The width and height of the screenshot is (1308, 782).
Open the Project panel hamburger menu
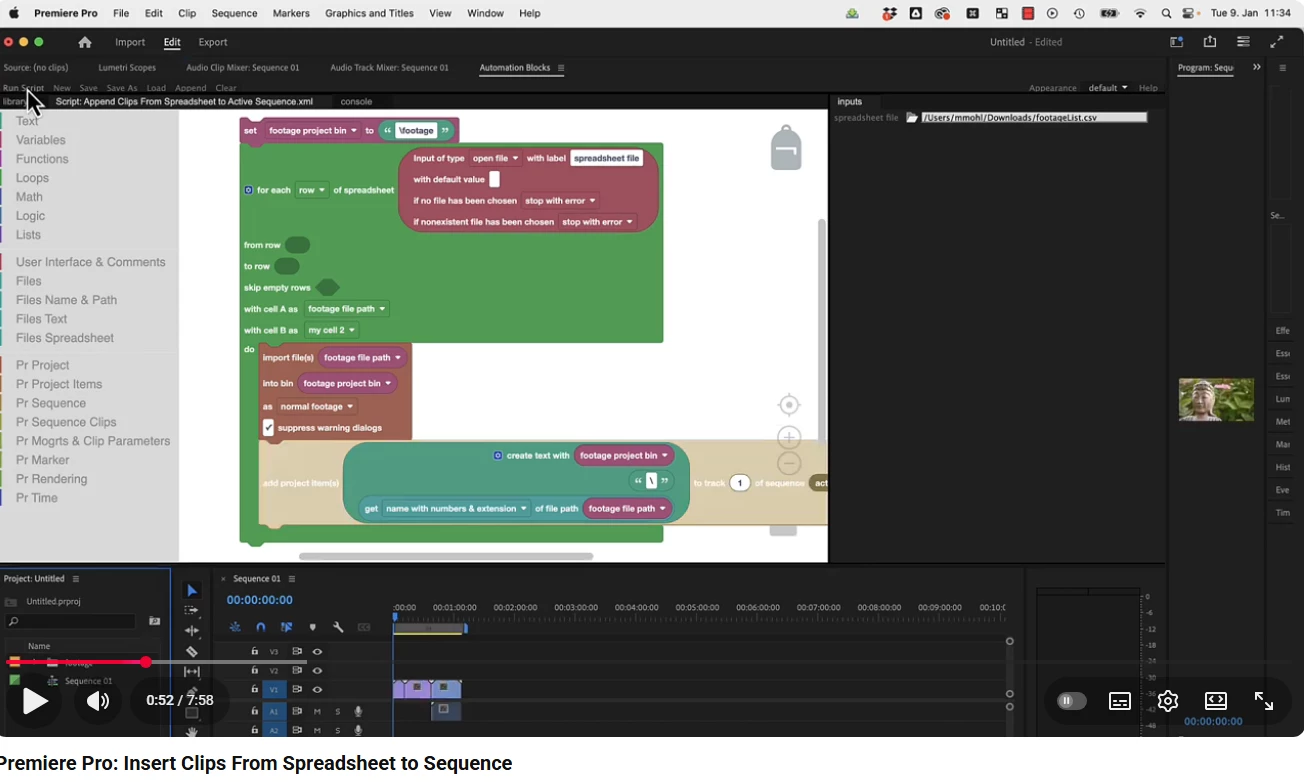(75, 579)
